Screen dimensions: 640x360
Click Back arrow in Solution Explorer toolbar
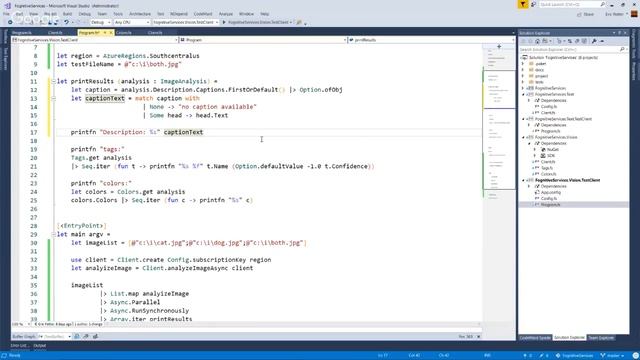[x=523, y=41]
